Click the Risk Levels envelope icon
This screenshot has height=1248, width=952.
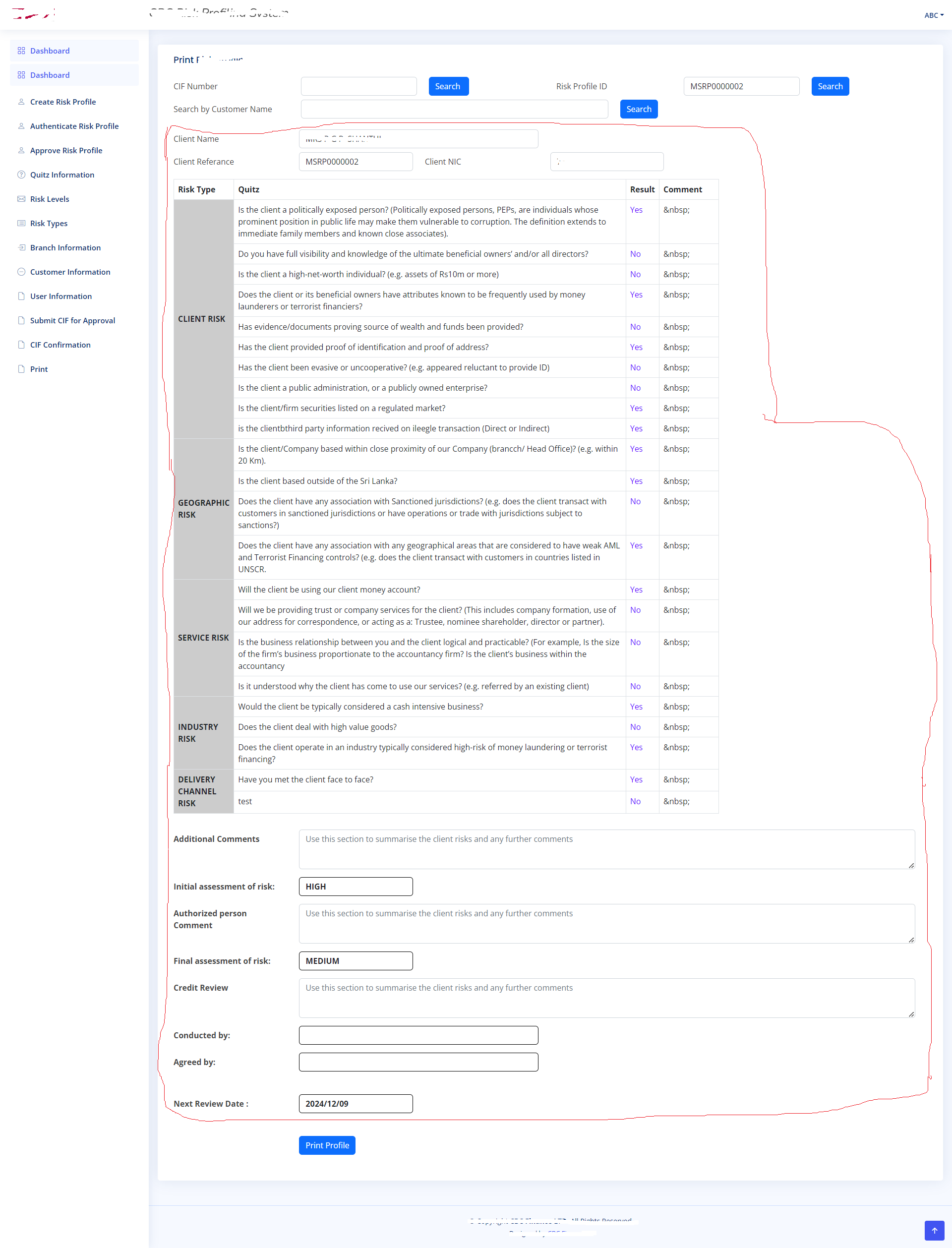[21, 199]
